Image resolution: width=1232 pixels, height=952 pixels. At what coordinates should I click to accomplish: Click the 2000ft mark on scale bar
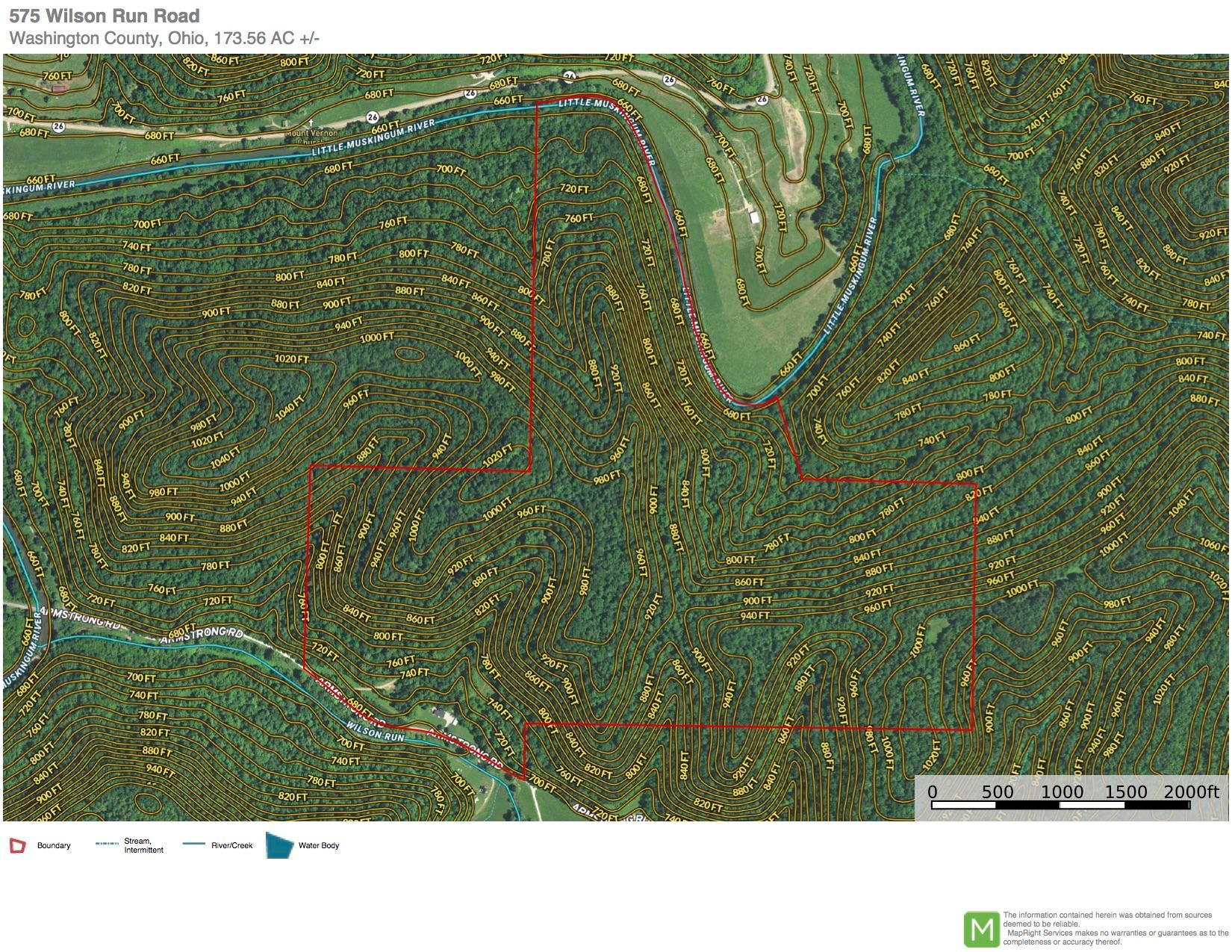[1191, 792]
